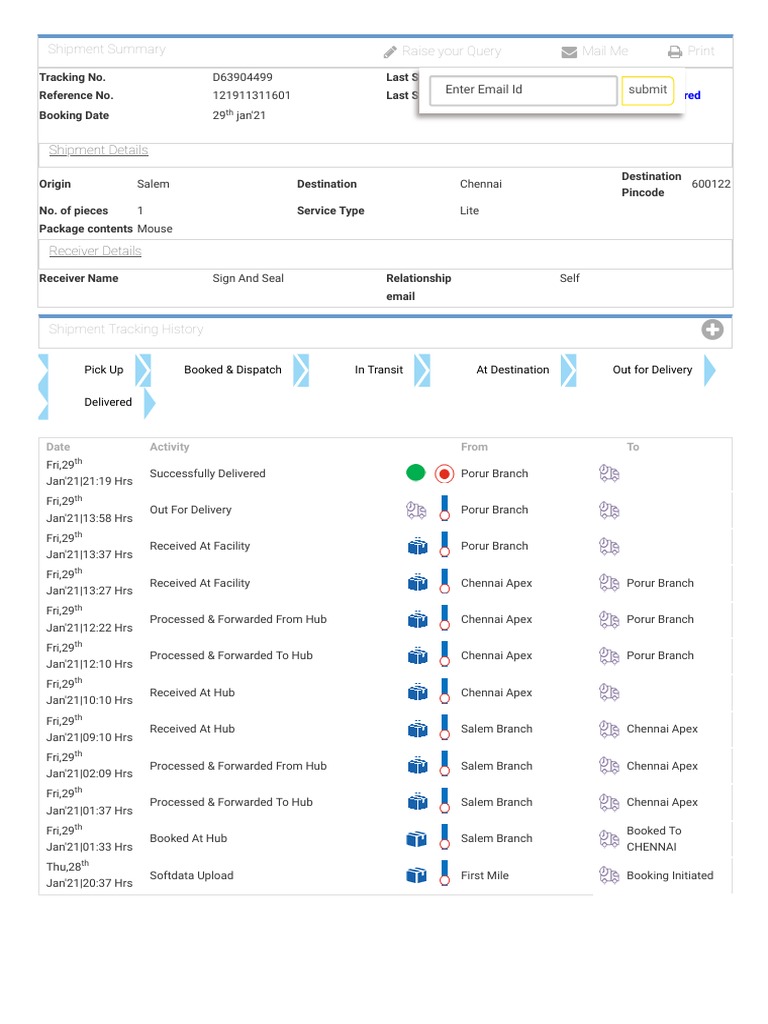Select the In Transit stage
This screenshot has height=1024, width=768.
379,370
